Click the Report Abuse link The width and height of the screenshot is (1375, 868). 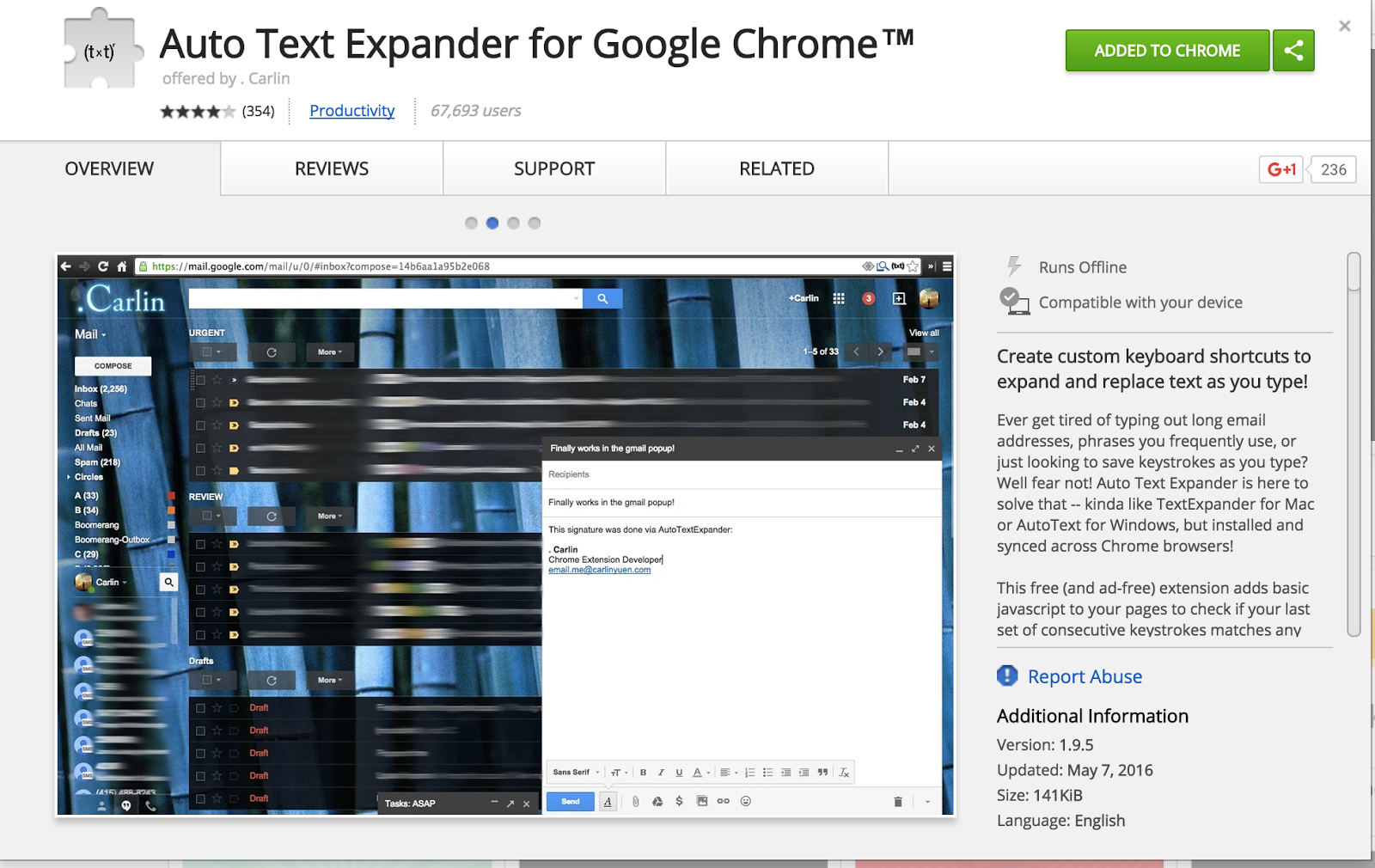click(x=1085, y=676)
